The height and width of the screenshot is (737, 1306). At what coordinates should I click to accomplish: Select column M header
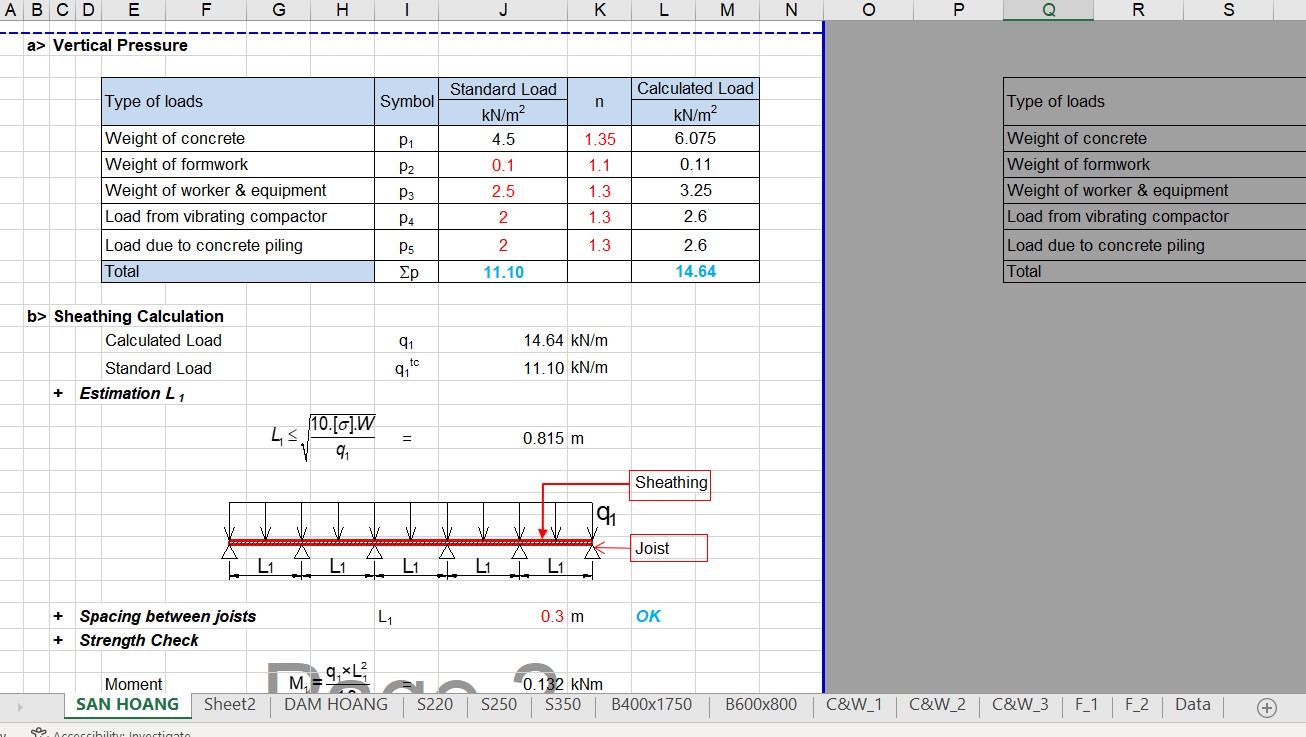point(727,10)
